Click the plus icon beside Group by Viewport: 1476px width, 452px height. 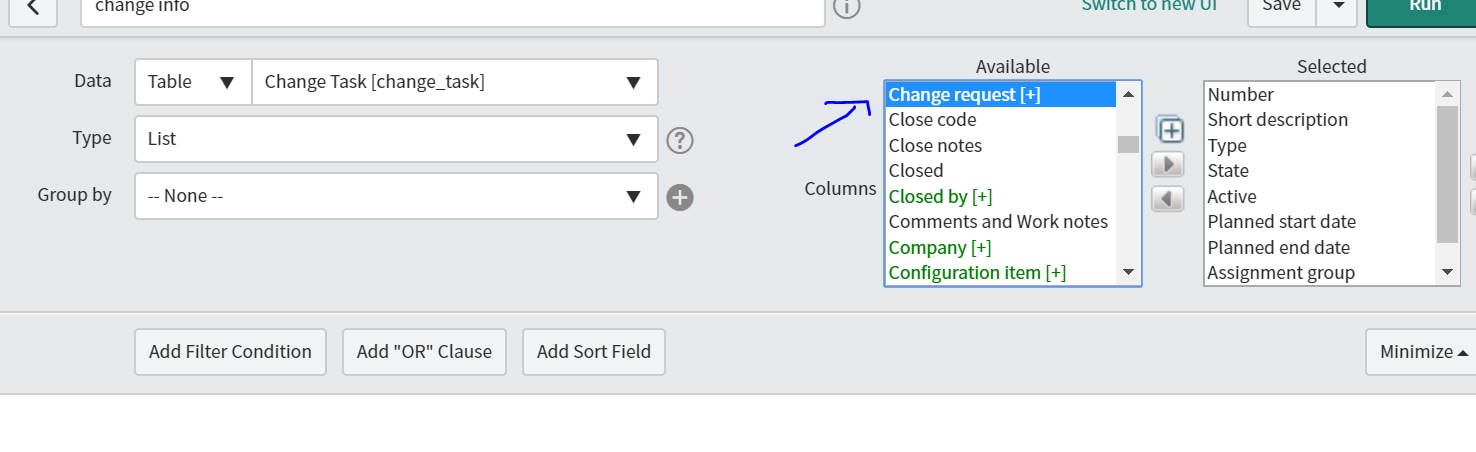click(680, 197)
